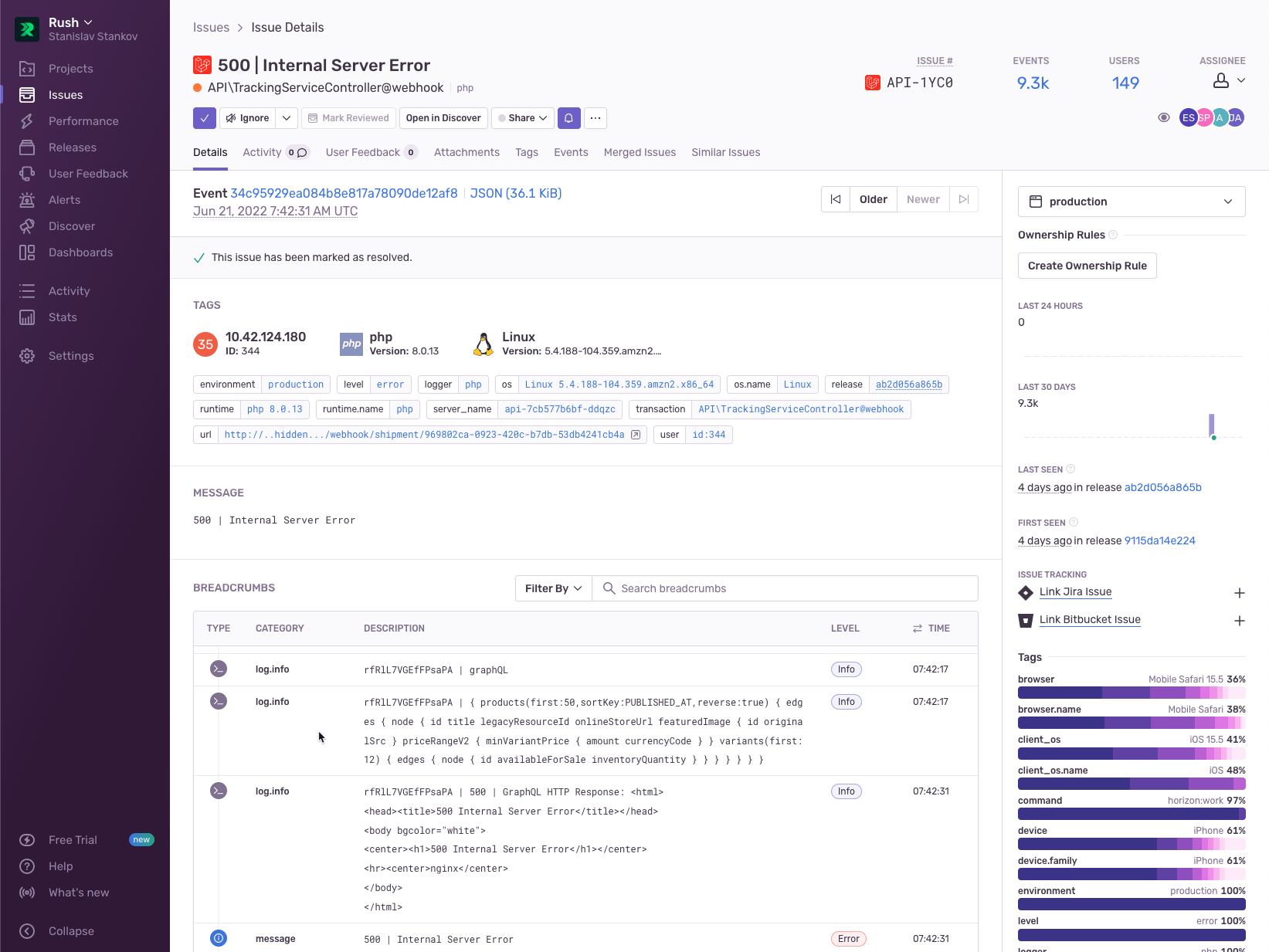Toggle breadcrumbs time sort order
1269x952 pixels.
[918, 628]
